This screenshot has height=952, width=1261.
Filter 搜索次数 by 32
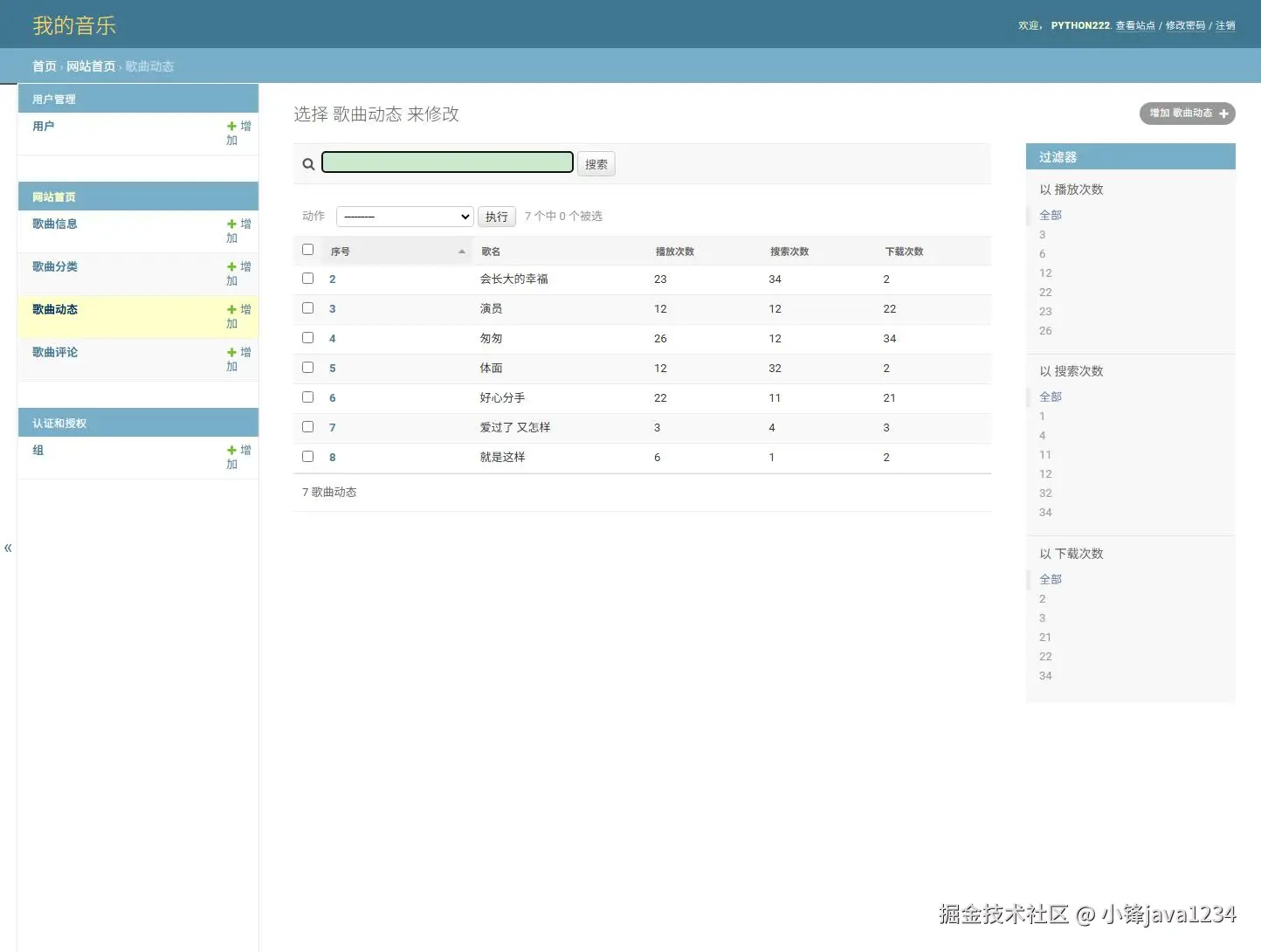click(1045, 493)
